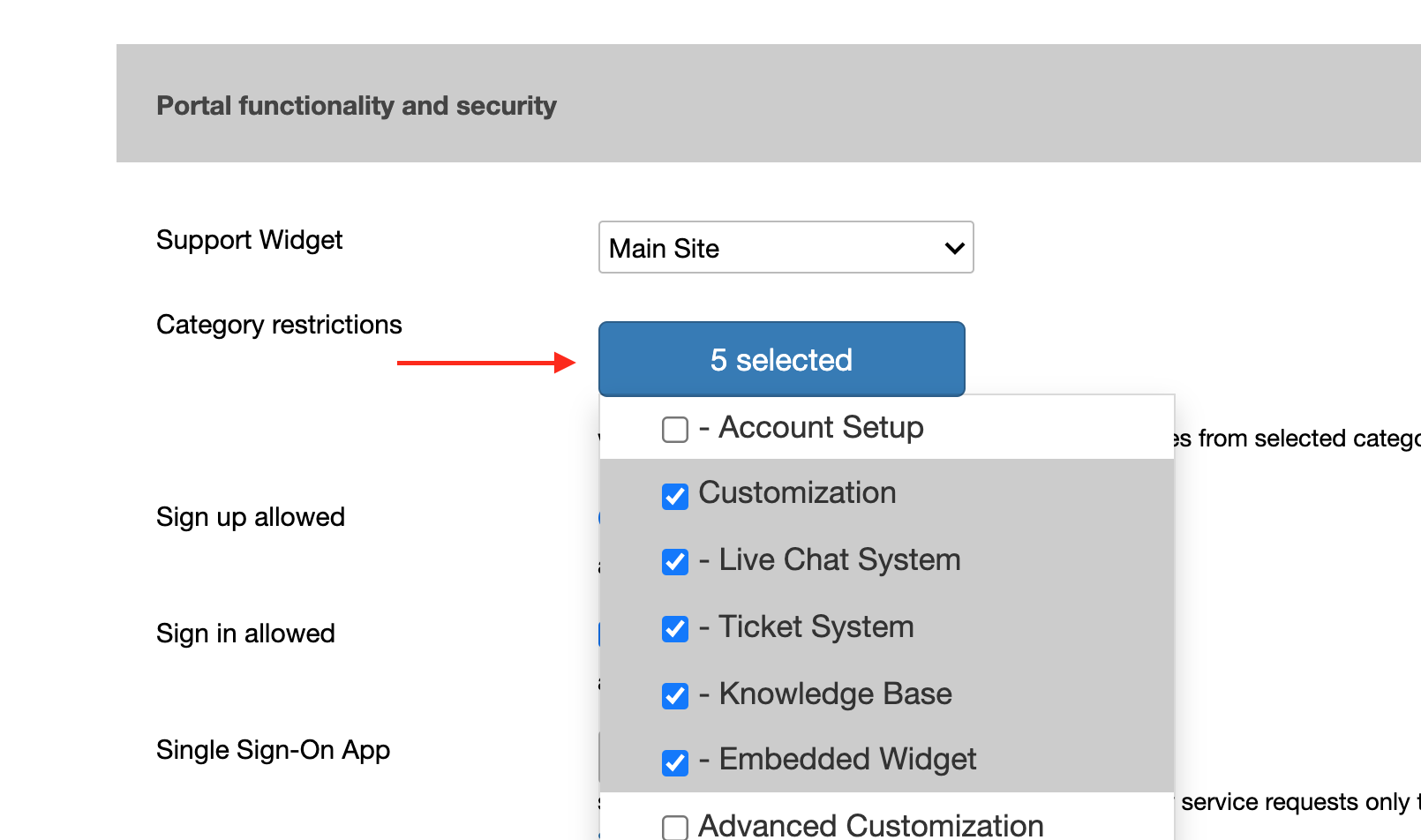Select Main Site in the widget selector

(x=784, y=248)
